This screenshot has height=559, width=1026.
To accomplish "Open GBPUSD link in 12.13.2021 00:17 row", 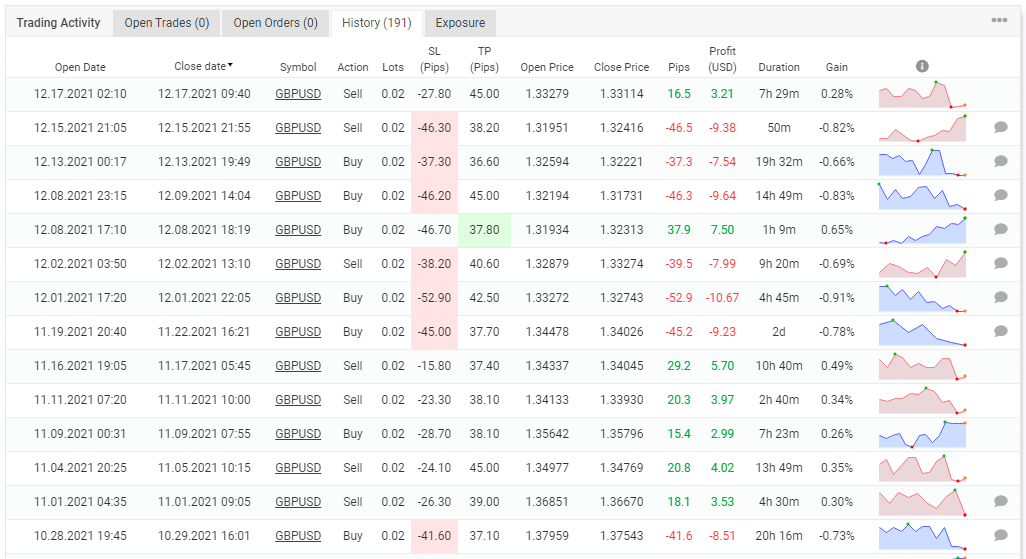I will pyautogui.click(x=298, y=162).
